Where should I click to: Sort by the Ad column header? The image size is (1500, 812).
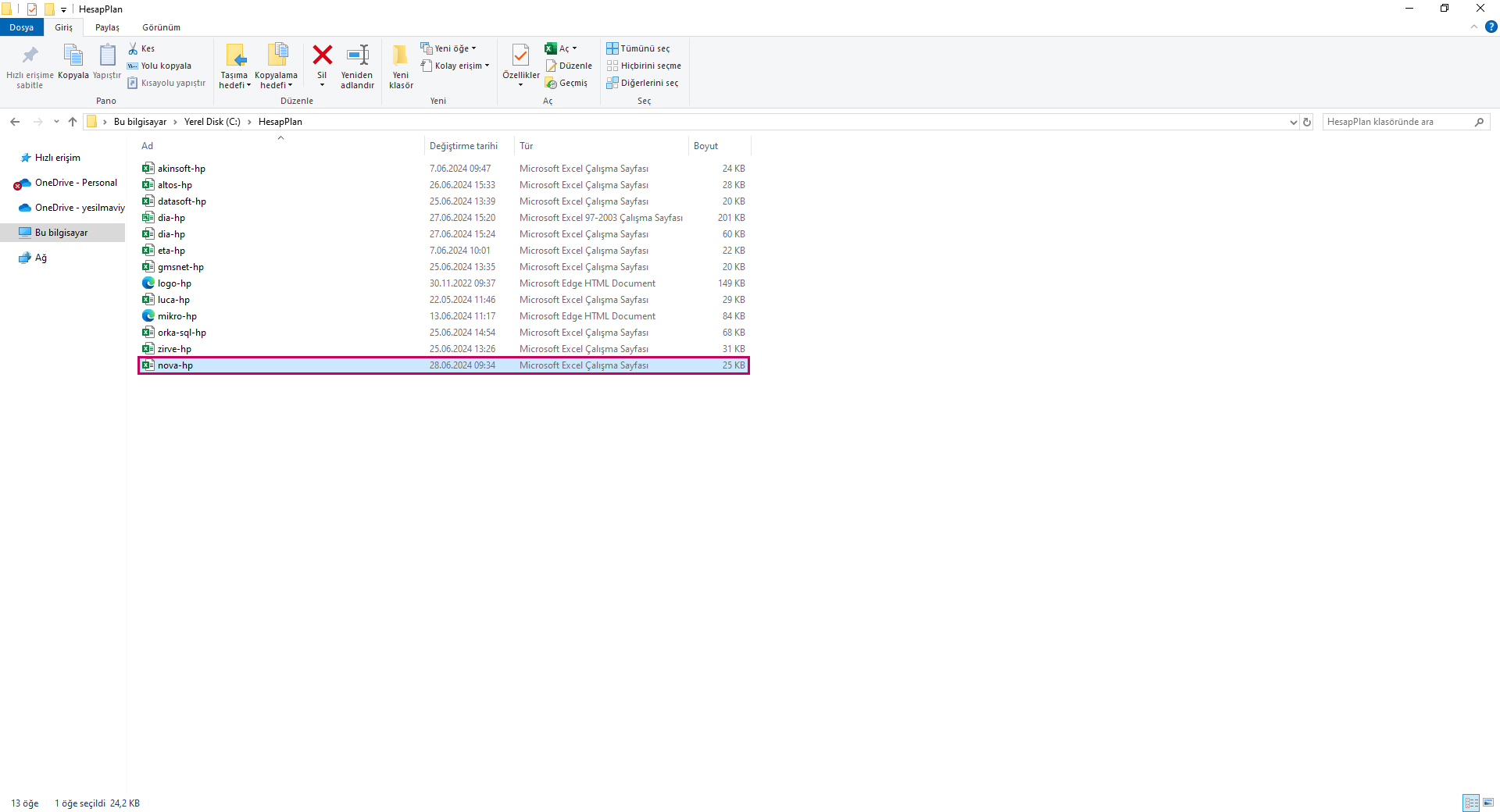pyautogui.click(x=281, y=146)
